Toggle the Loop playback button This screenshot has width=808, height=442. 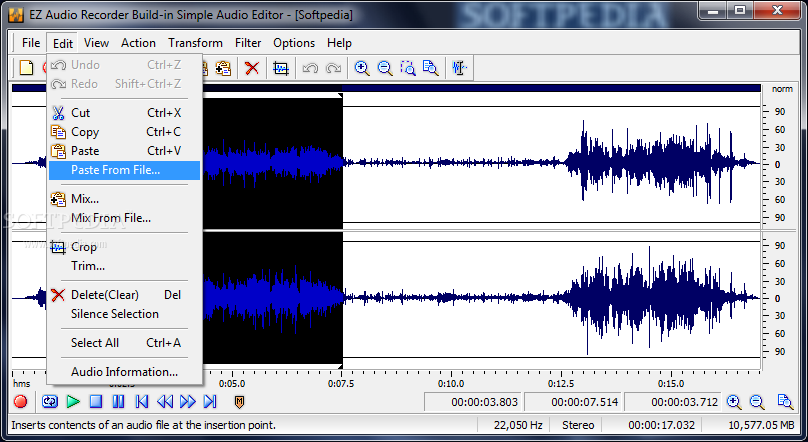click(50, 401)
